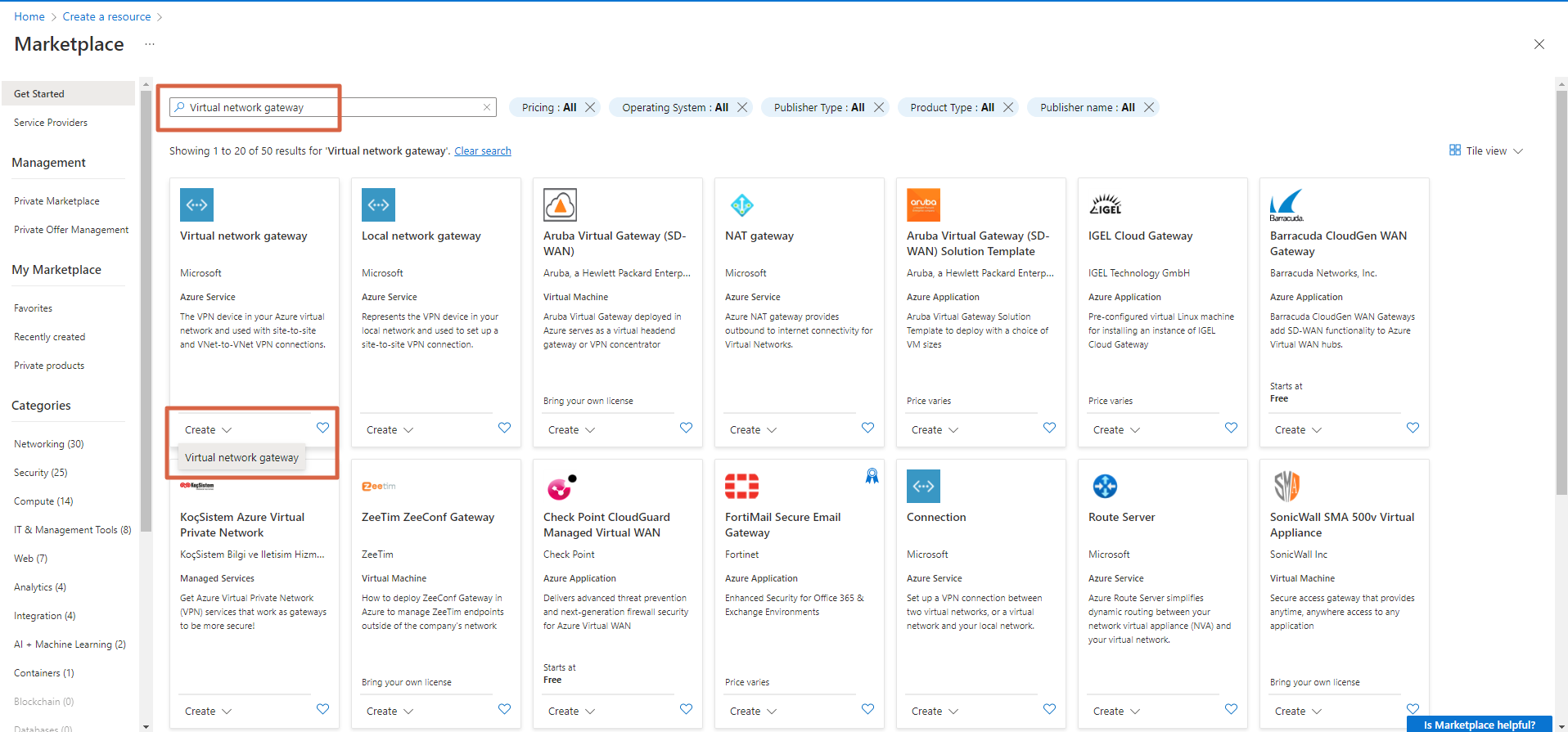Viewport: 1568px width, 732px height.
Task: Favorite the NAT gateway card
Action: (867, 428)
